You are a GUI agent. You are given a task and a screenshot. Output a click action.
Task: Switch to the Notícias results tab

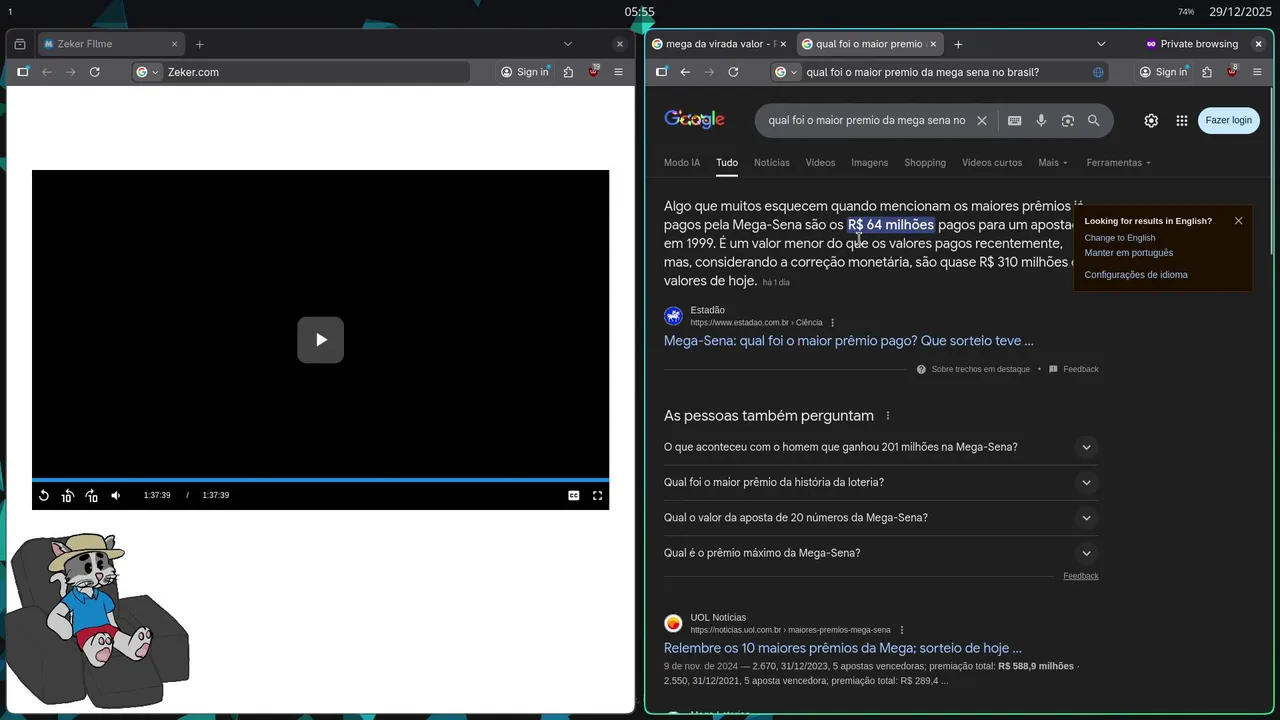tap(772, 162)
